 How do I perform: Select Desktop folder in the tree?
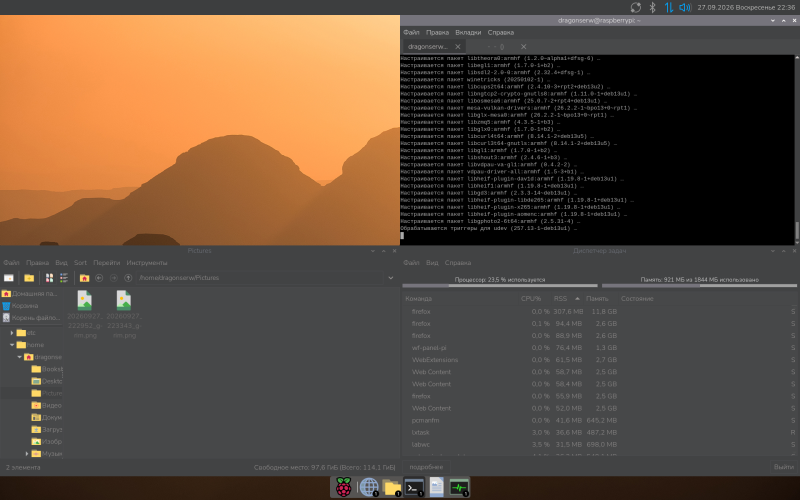tap(46, 381)
